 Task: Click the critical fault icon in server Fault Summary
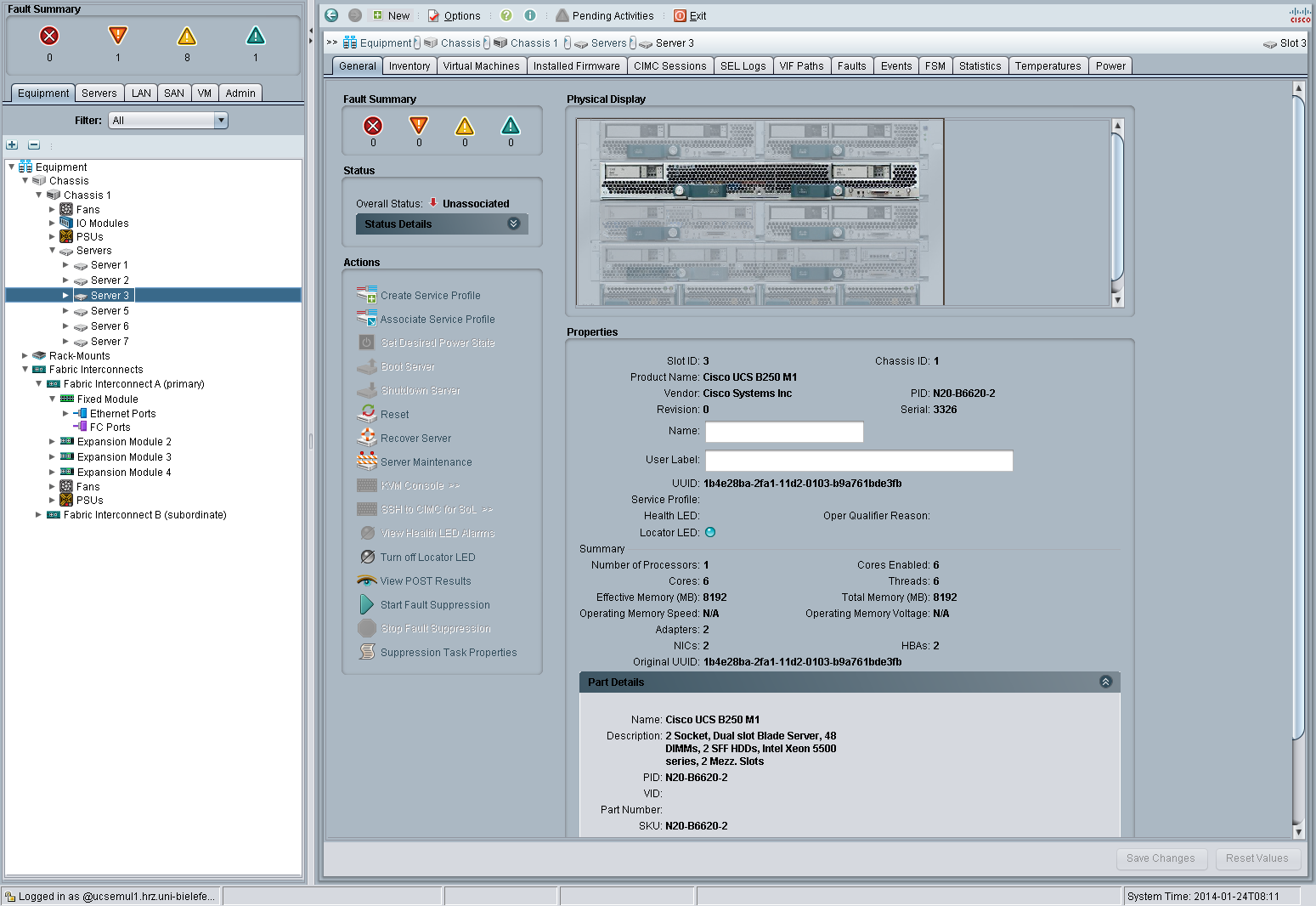pyautogui.click(x=373, y=126)
